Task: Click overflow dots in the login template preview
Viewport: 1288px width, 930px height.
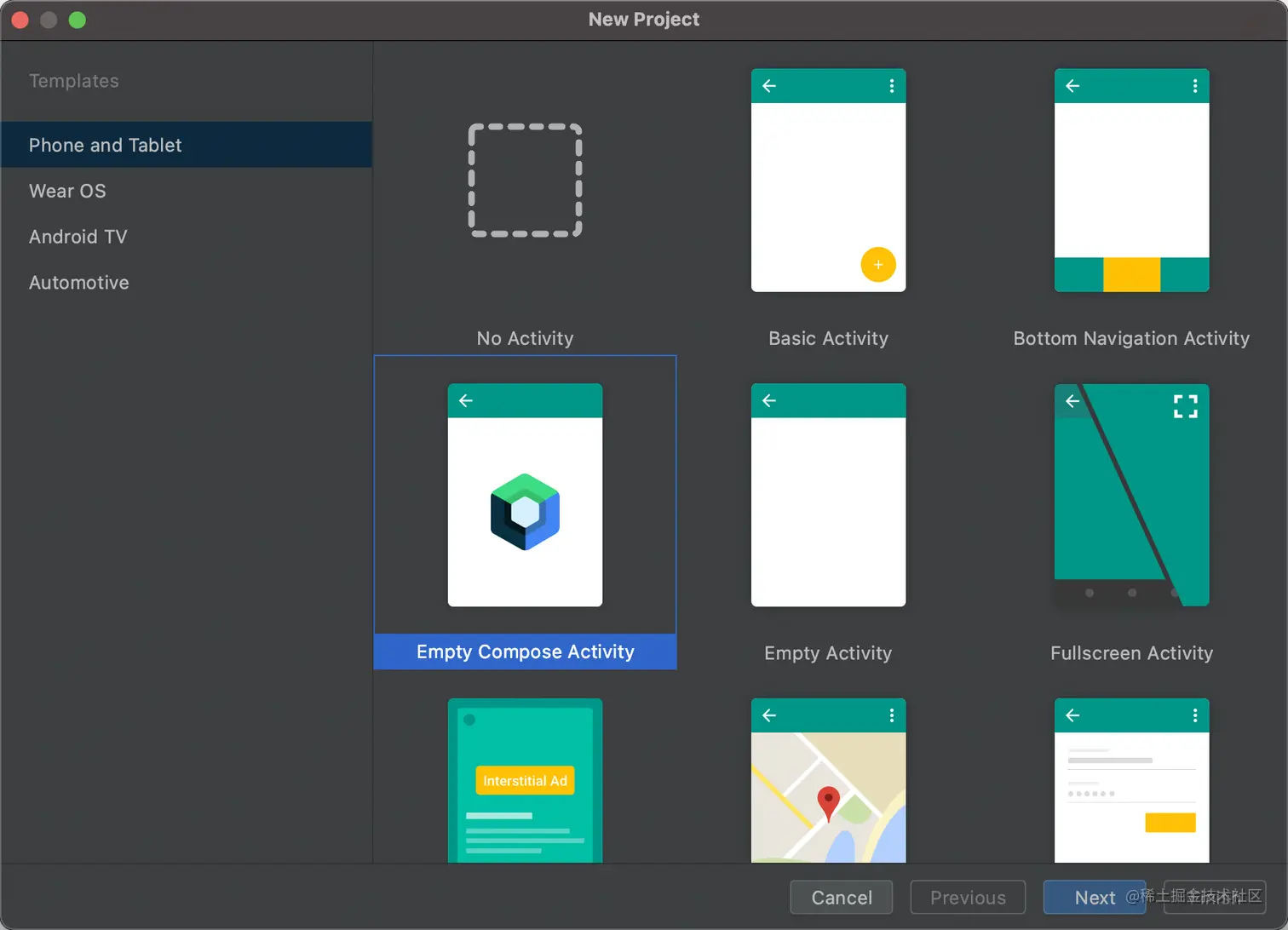Action: [1195, 715]
